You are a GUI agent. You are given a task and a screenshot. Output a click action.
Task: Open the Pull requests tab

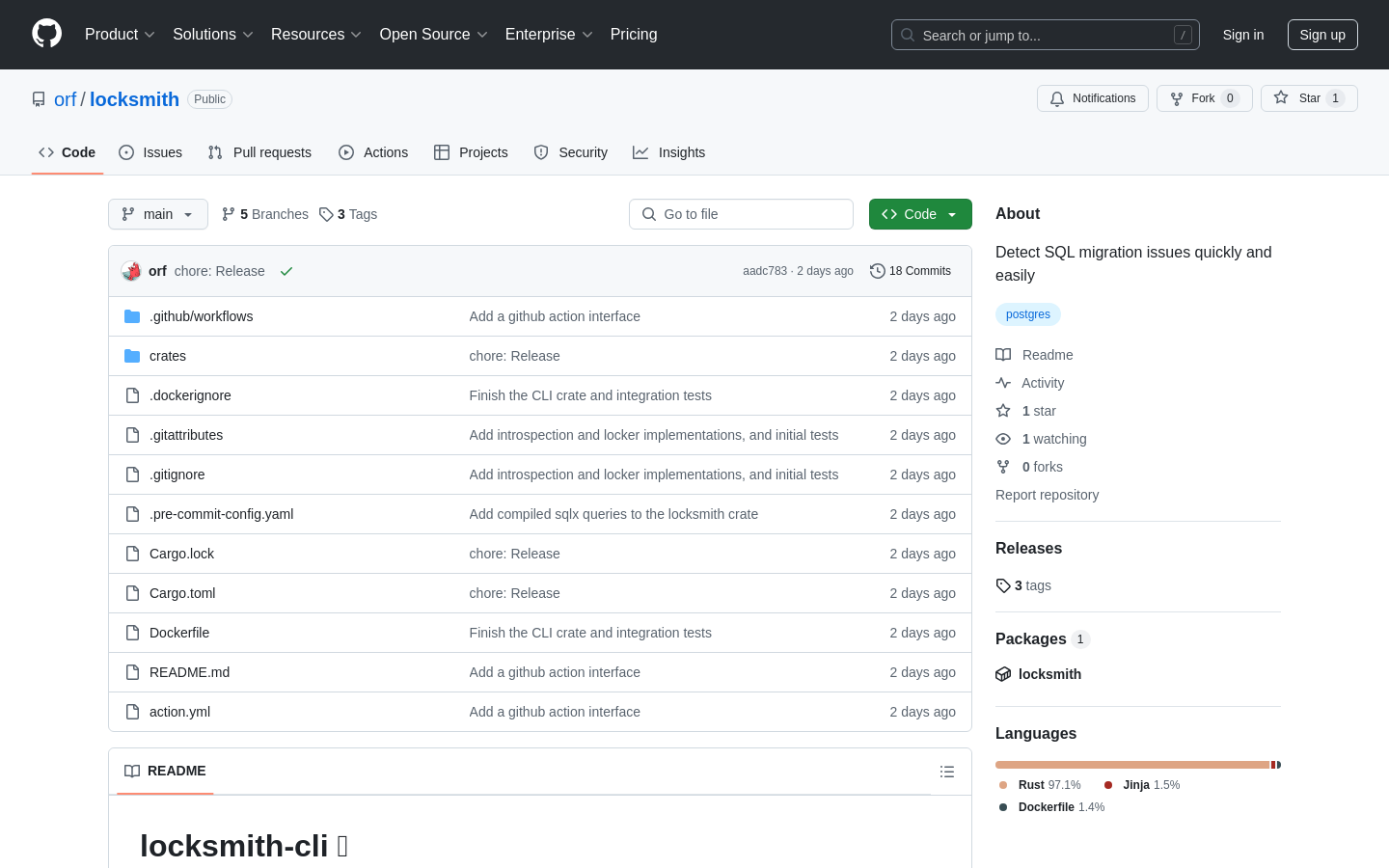259,152
